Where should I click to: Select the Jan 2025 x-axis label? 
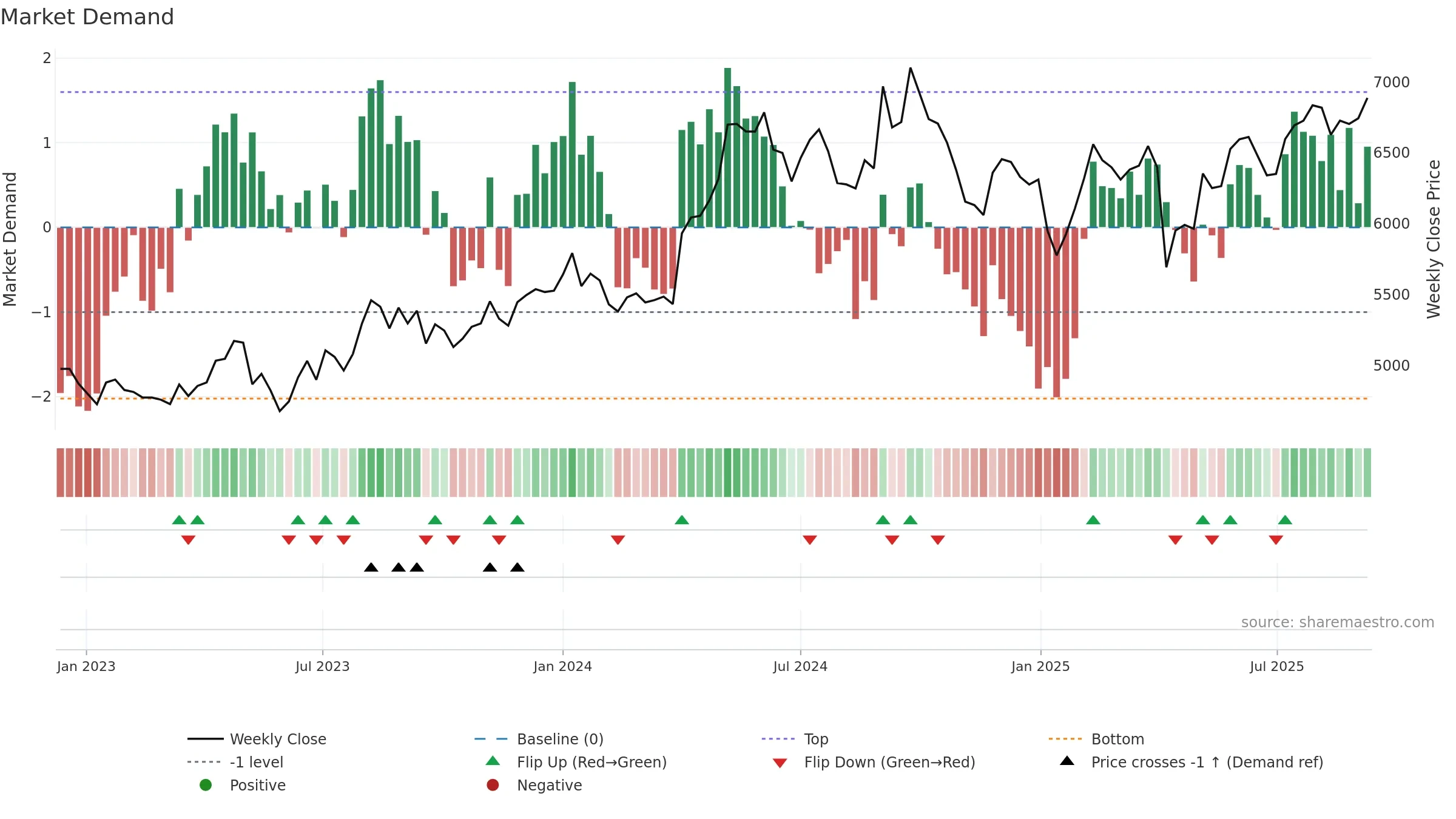coord(1041,666)
